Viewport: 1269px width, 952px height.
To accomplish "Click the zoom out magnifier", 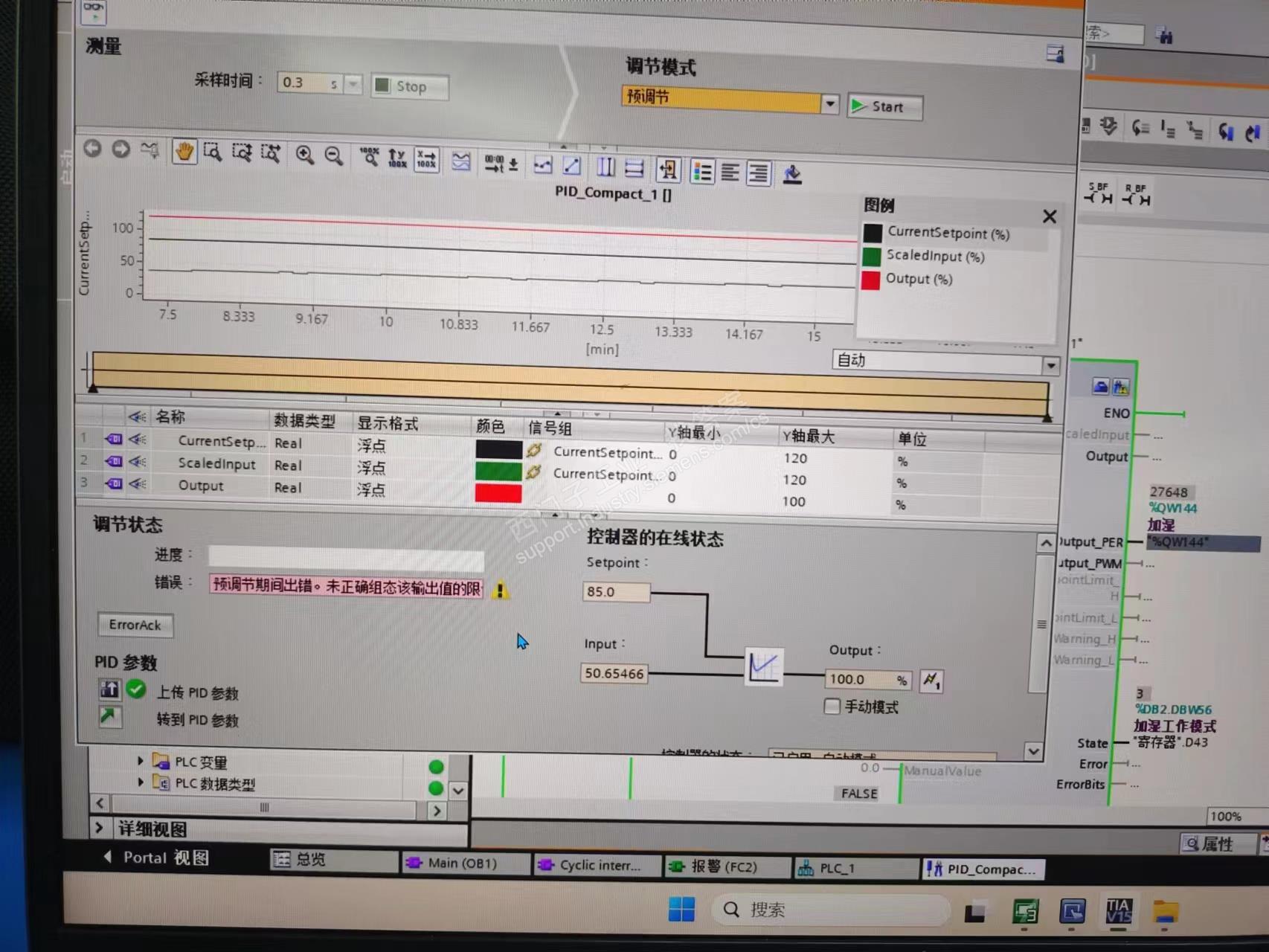I will 333,155.
